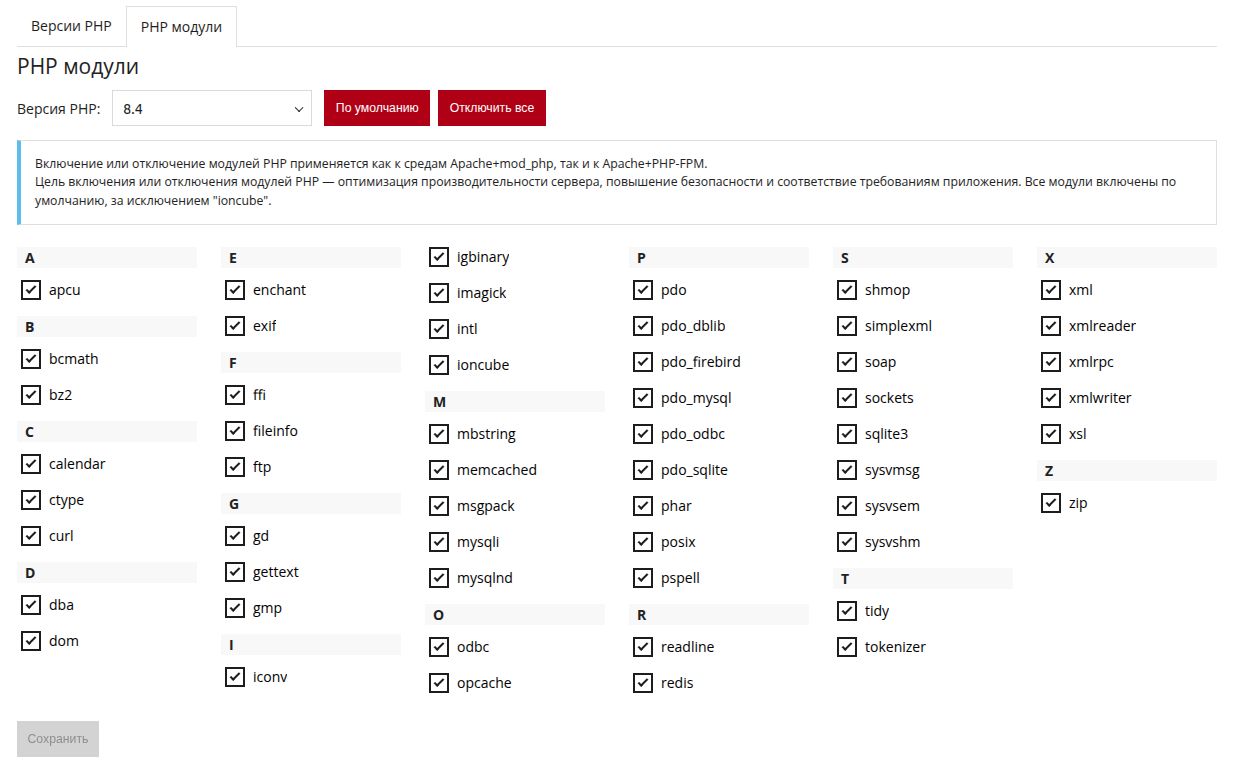Uncheck the simplexml module checkbox
1234x780 pixels.
tap(847, 326)
